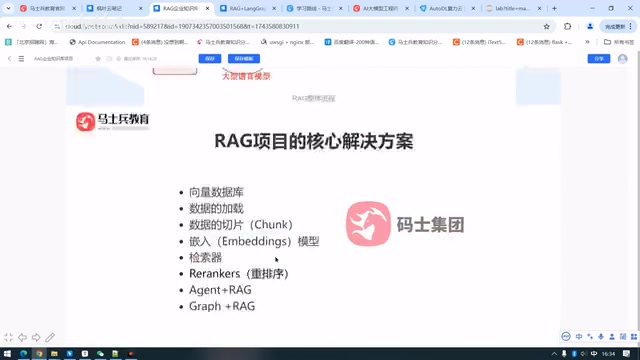Bookmark this page with star icon

(547, 27)
